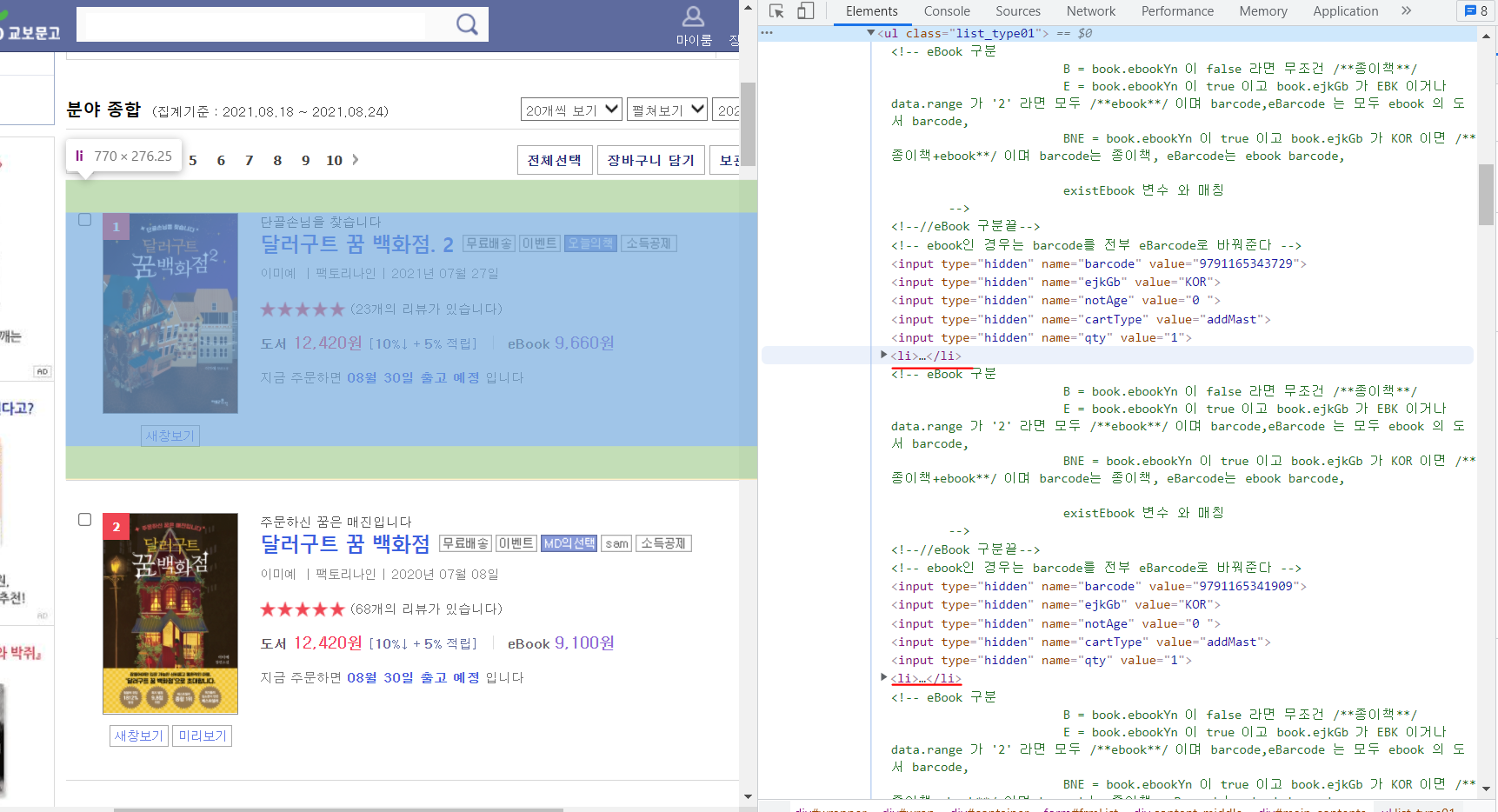This screenshot has height=812, width=1498.
Task: Open the 마이룸 user profile icon
Action: (693, 17)
